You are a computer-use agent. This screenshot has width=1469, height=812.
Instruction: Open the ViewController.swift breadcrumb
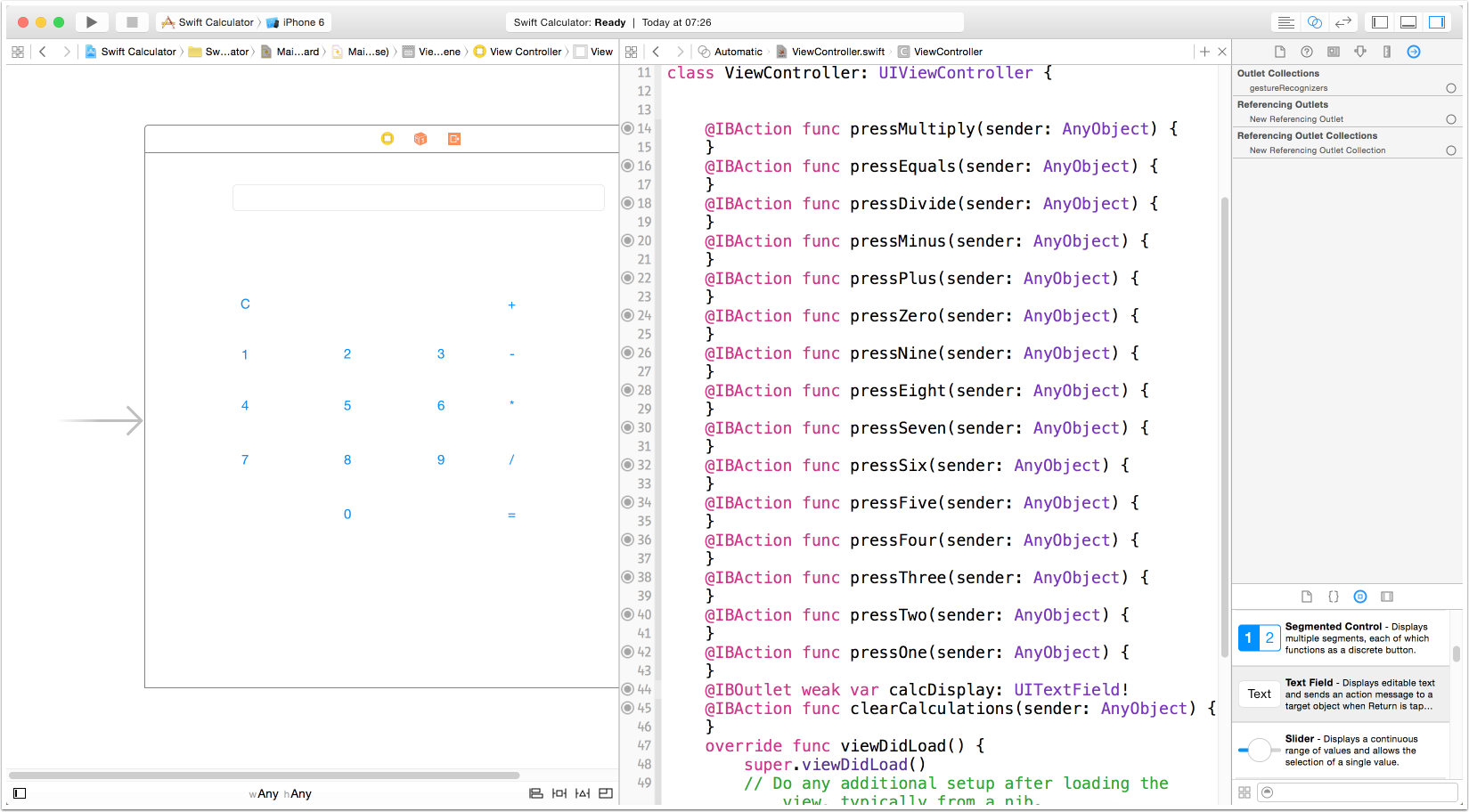pos(830,52)
